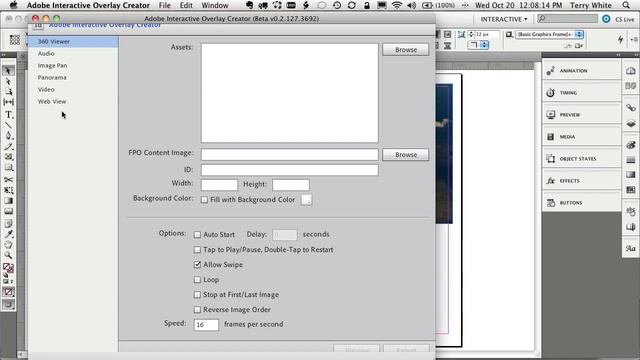Open the control panel flyout menu

tap(634, 39)
